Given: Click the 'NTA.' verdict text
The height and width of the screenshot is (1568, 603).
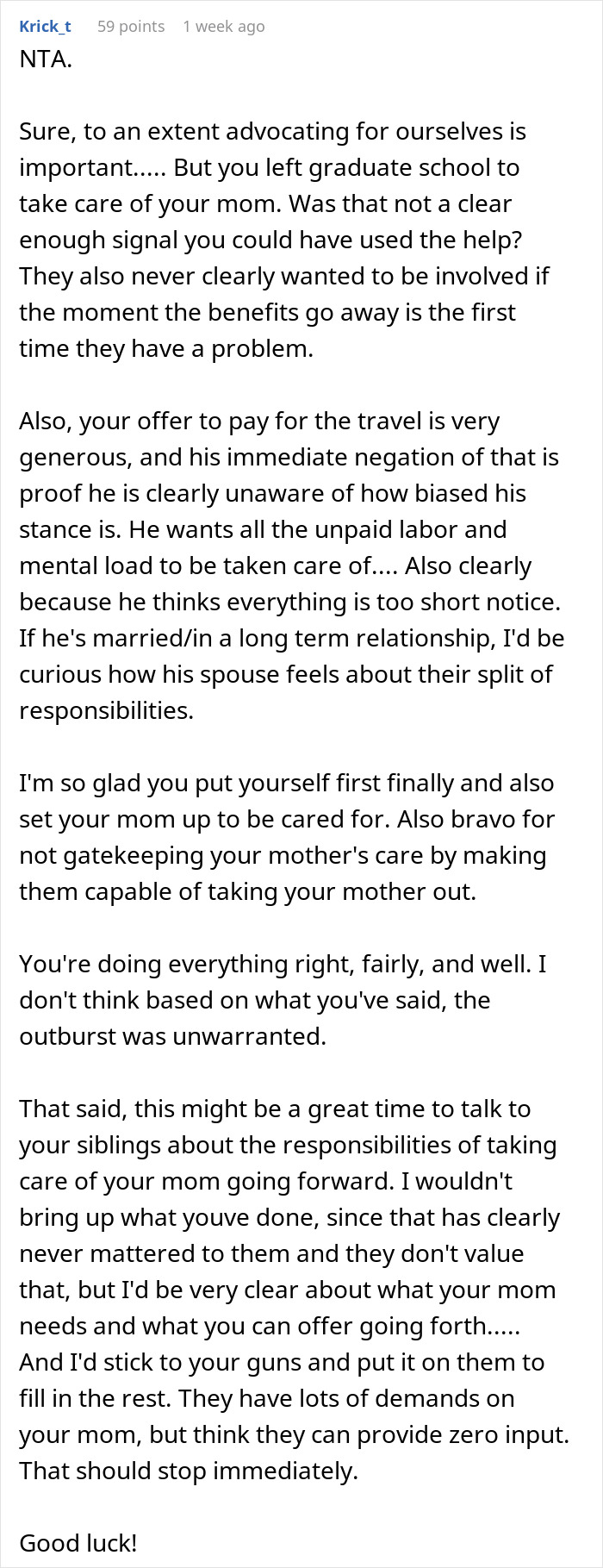Looking at the screenshot, I should click(x=46, y=59).
